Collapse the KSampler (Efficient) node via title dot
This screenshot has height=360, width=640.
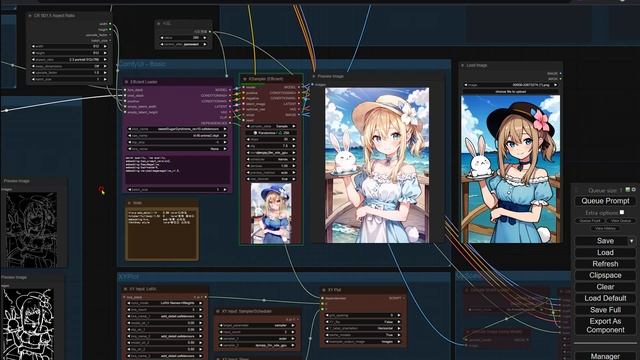[x=244, y=79]
